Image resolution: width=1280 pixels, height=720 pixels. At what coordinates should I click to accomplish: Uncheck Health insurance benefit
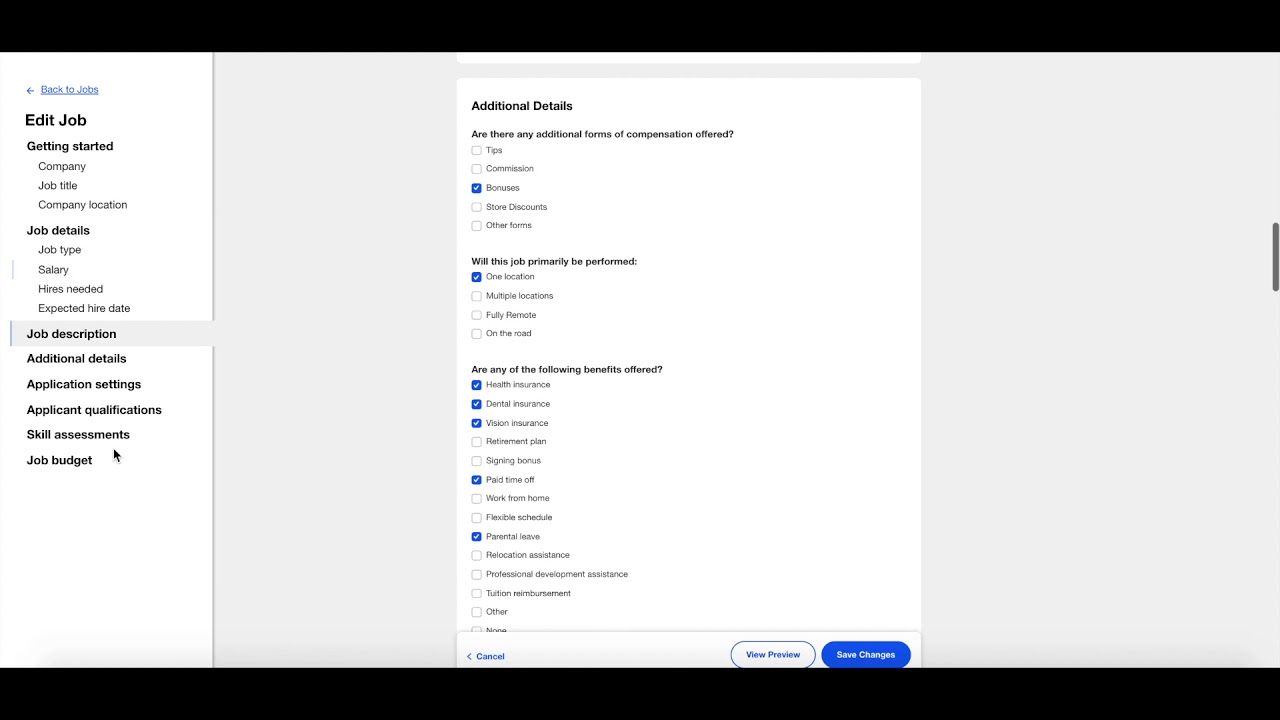476,385
